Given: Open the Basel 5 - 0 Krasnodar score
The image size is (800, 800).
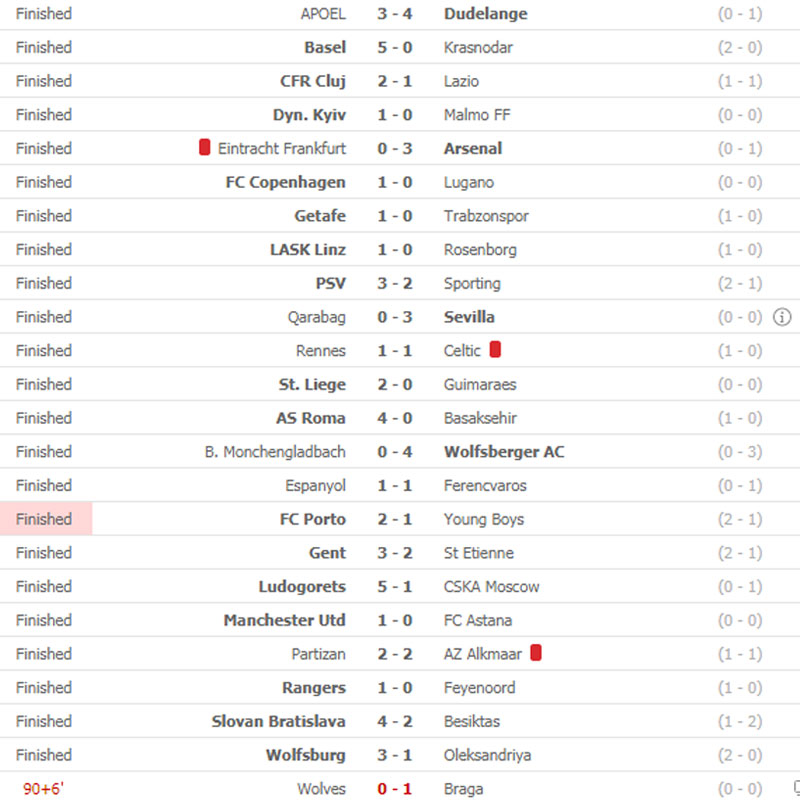Looking at the screenshot, I should (x=394, y=47).
